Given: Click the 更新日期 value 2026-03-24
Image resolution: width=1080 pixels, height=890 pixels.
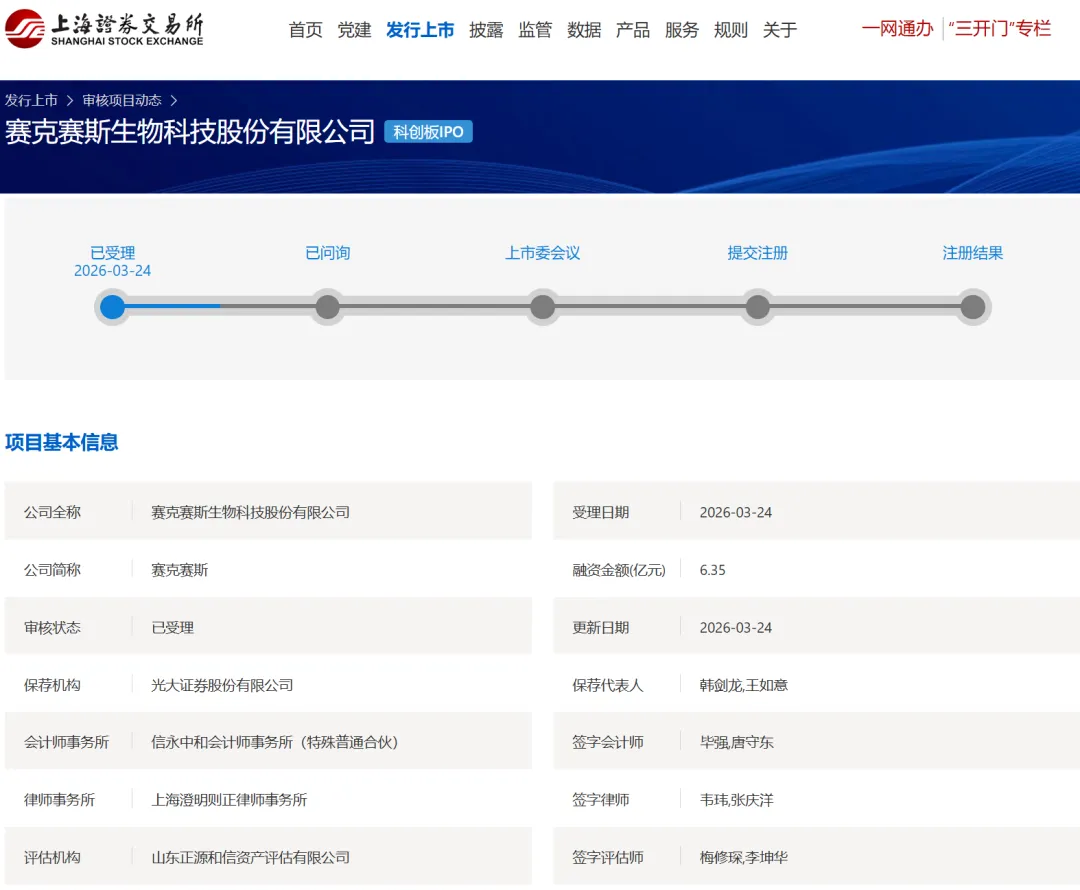Looking at the screenshot, I should 736,628.
